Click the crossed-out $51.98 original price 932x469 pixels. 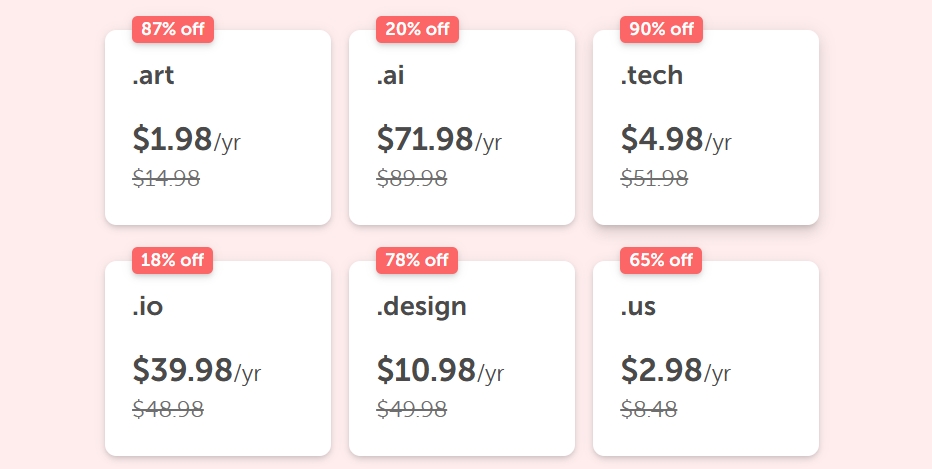click(654, 178)
